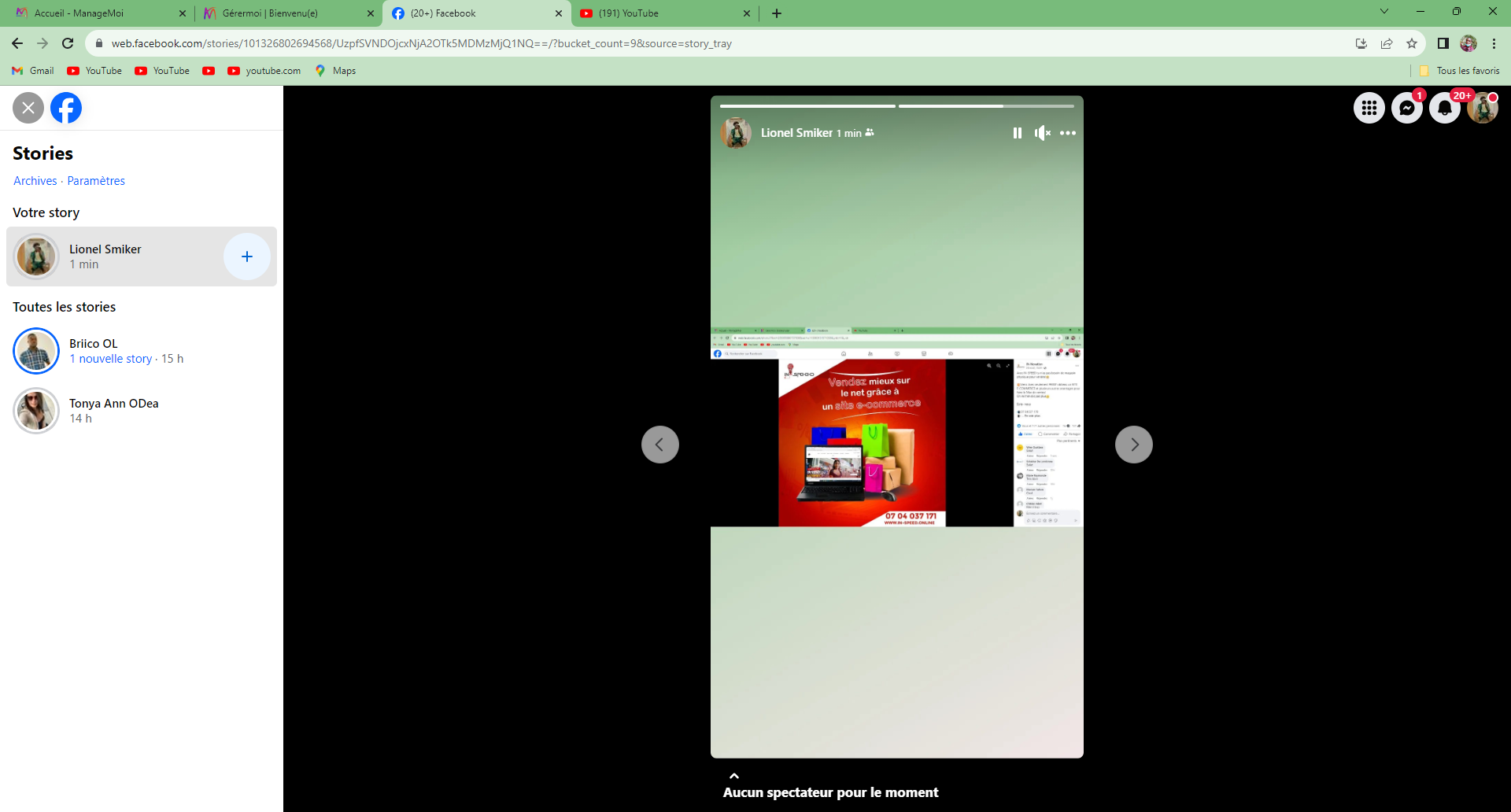
Task: Open the Facebook menu grid icon
Action: pyautogui.click(x=1369, y=108)
